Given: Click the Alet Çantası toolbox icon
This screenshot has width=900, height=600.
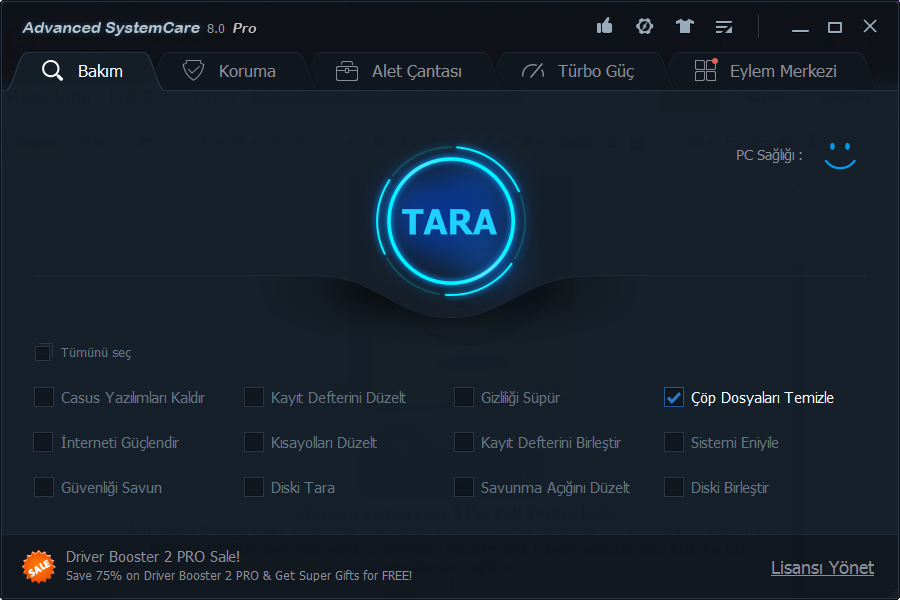Looking at the screenshot, I should 347,71.
